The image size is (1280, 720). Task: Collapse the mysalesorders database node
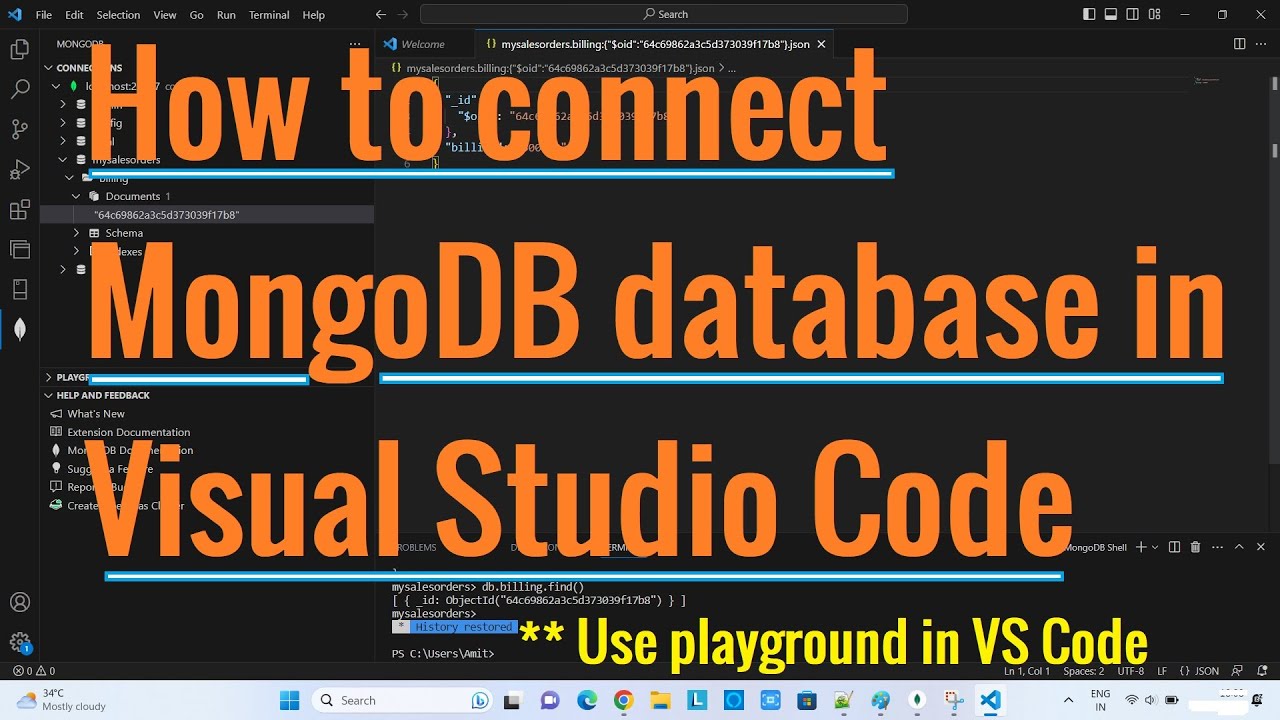[x=64, y=160]
